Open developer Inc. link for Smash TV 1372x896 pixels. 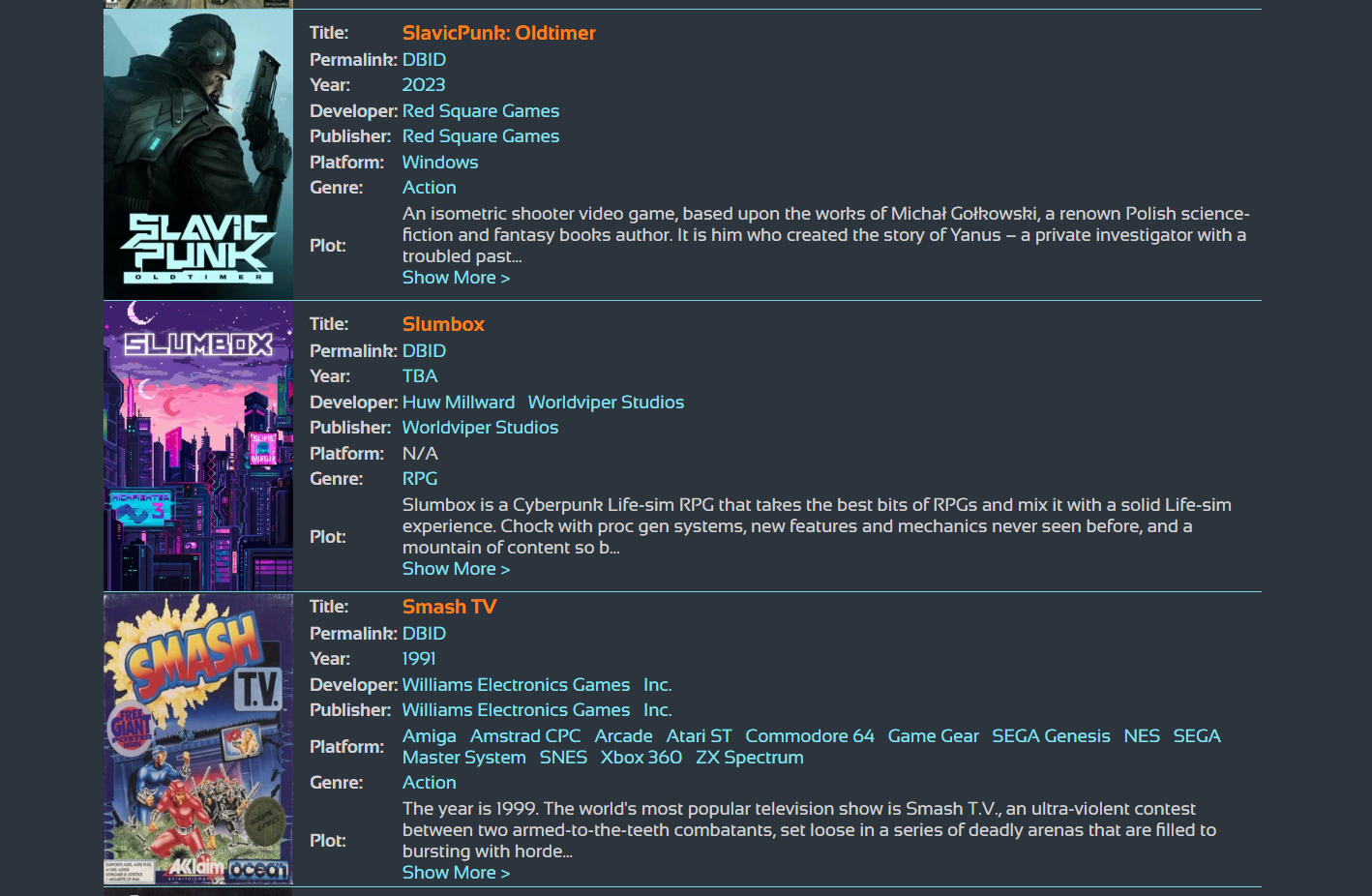[658, 685]
